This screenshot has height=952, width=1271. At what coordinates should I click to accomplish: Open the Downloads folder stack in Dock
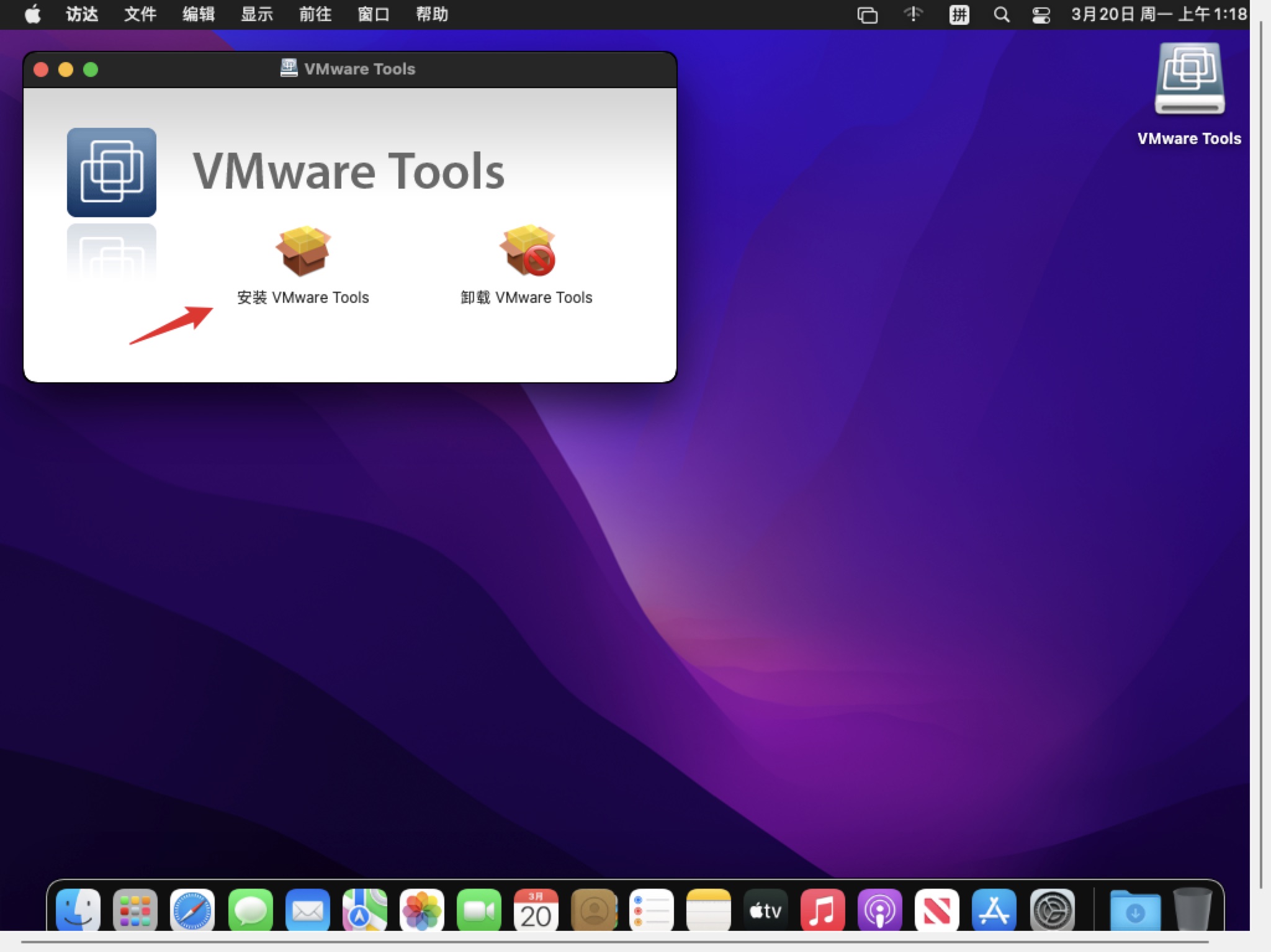coord(1135,911)
